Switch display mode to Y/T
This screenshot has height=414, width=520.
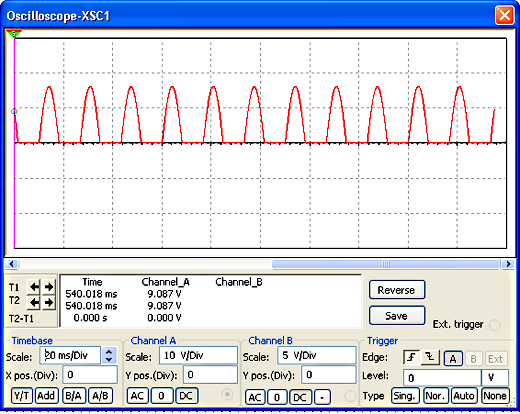(x=22, y=396)
